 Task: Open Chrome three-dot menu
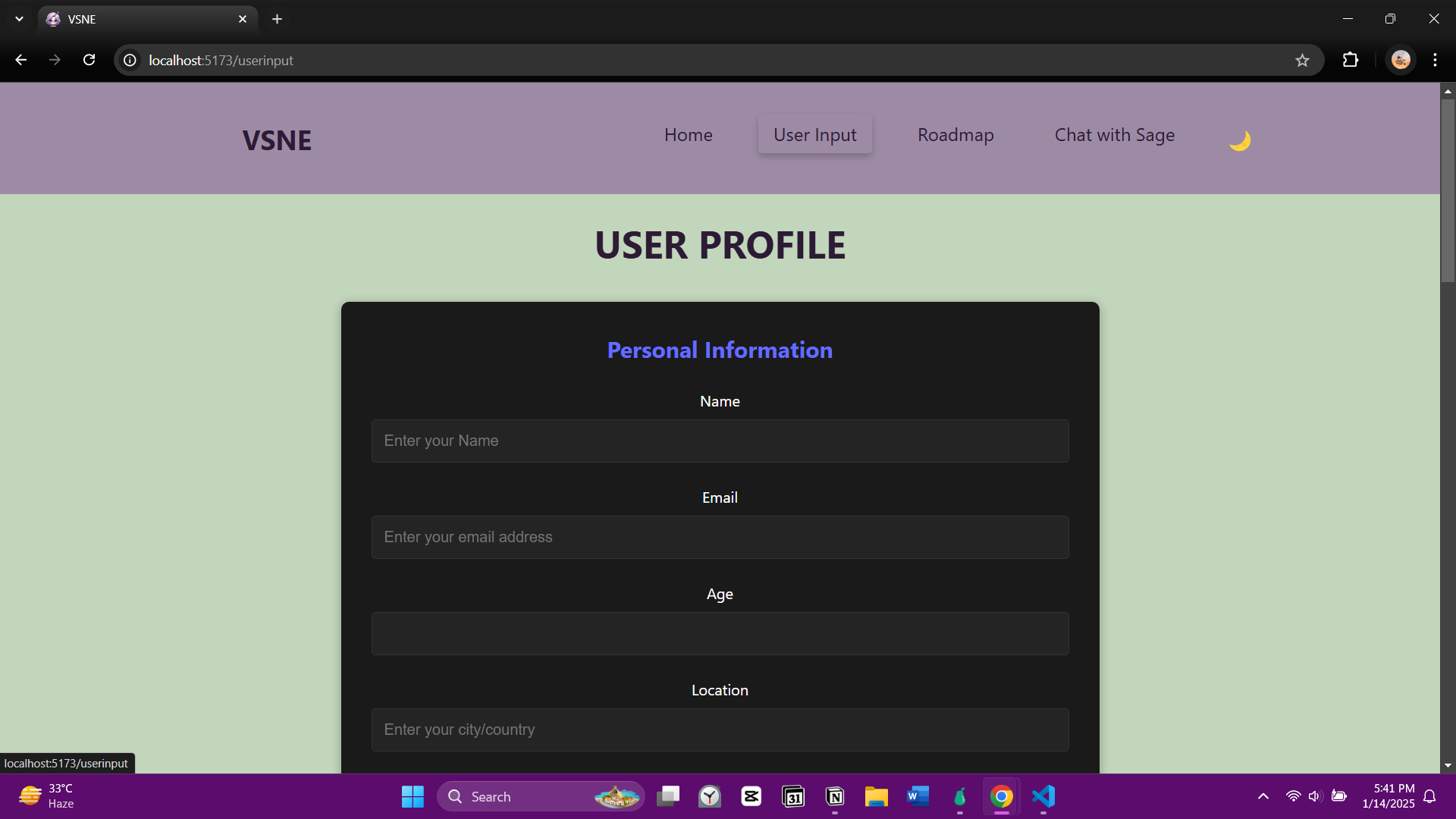[x=1435, y=60]
